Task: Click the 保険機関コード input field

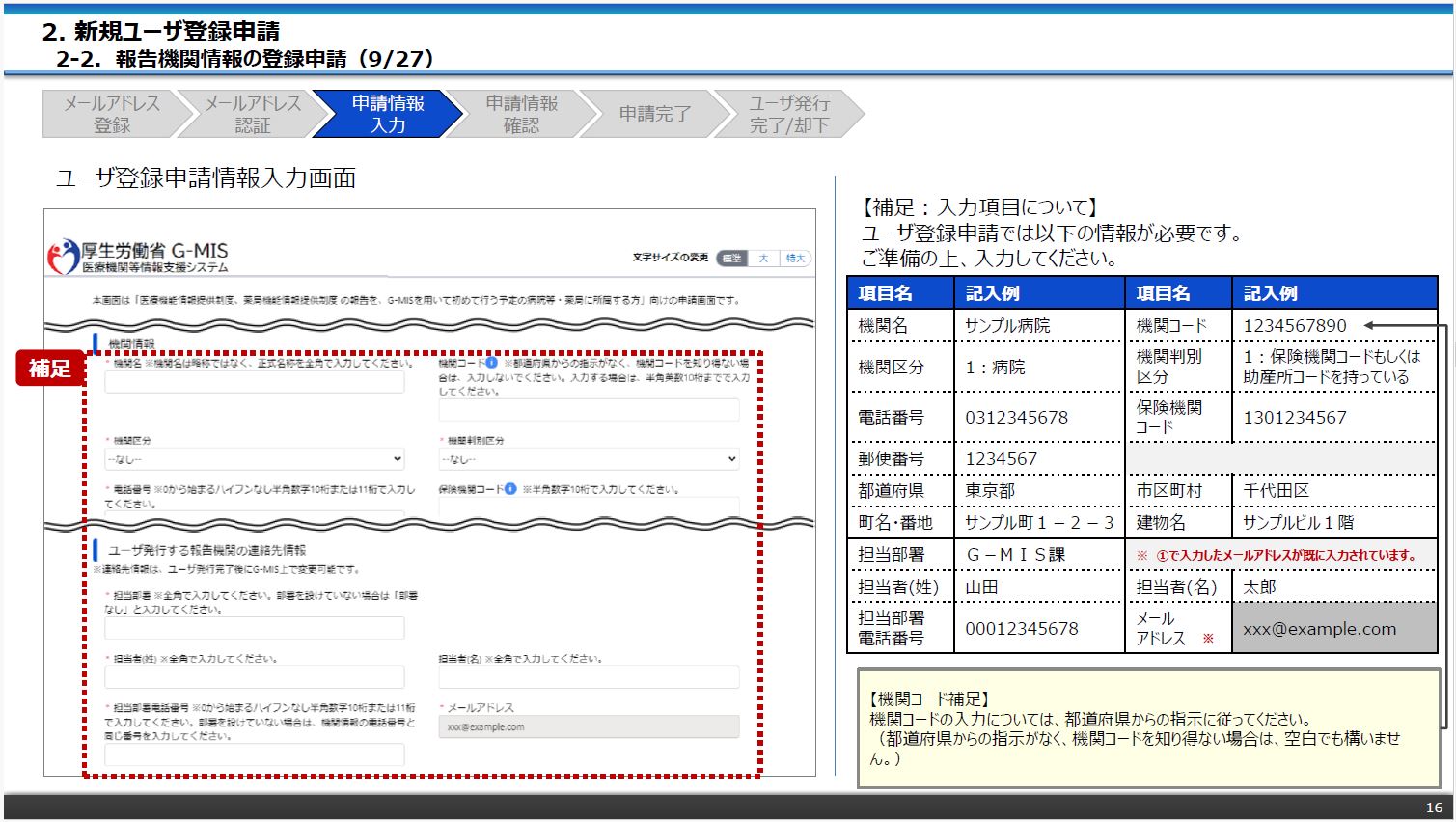Action: (x=589, y=507)
